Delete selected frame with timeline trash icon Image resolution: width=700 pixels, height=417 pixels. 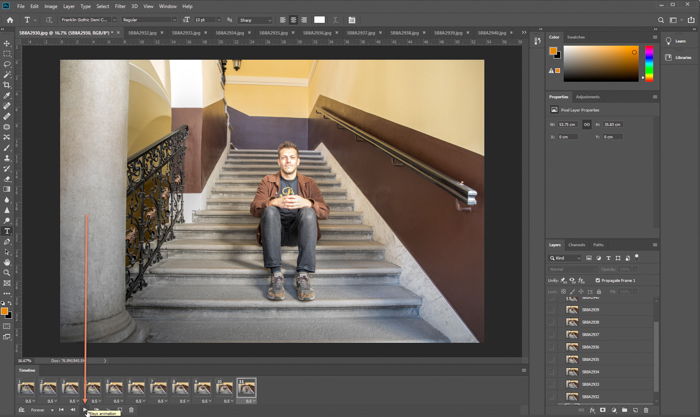tap(131, 409)
